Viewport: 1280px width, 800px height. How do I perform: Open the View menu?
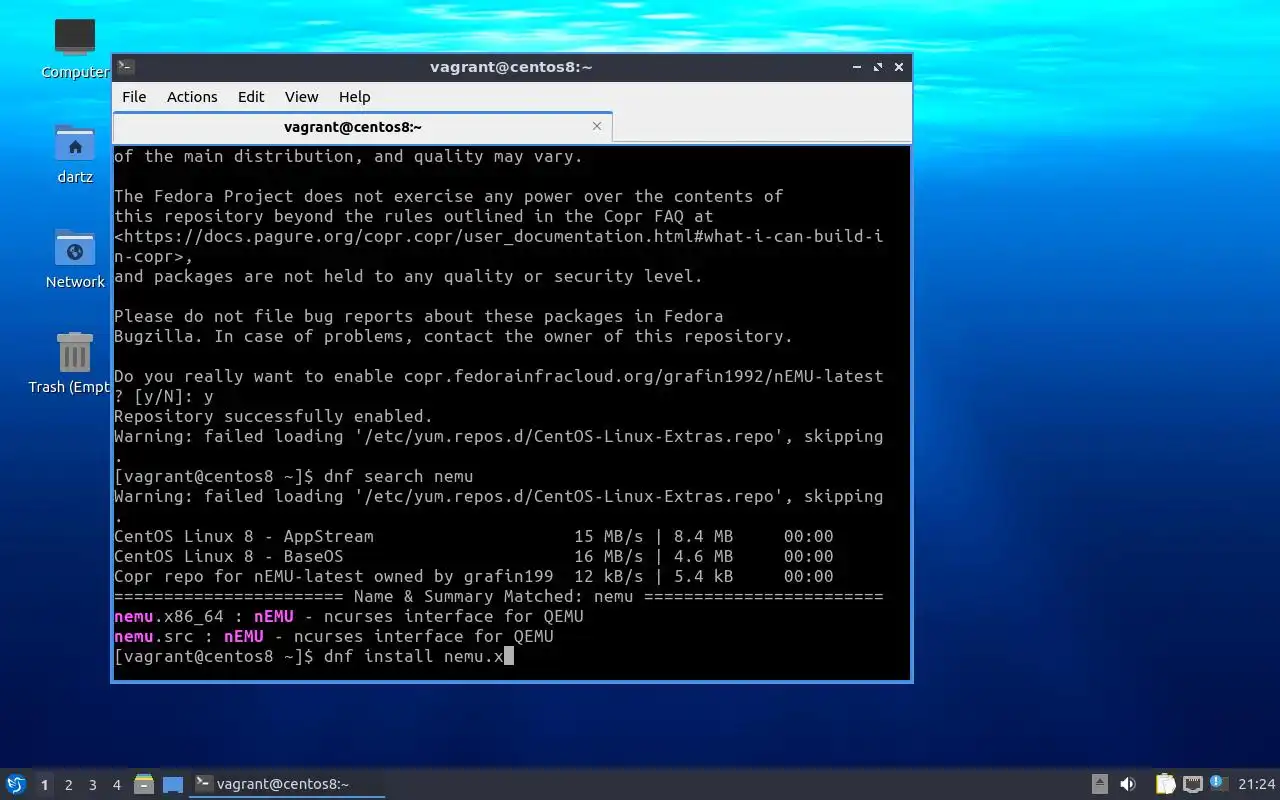click(x=301, y=97)
